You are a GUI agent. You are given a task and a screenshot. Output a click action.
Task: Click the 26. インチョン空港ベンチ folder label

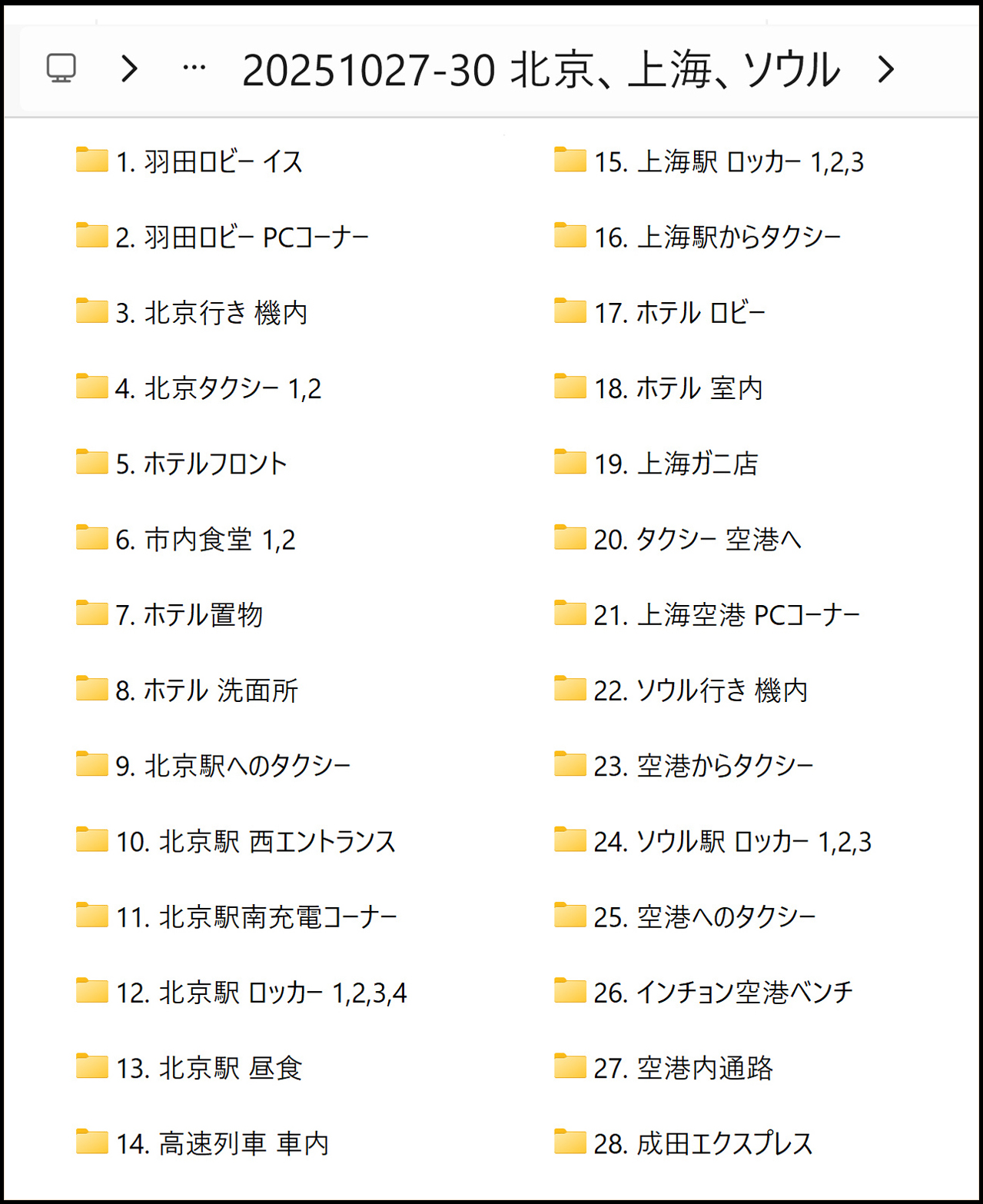coord(722,993)
